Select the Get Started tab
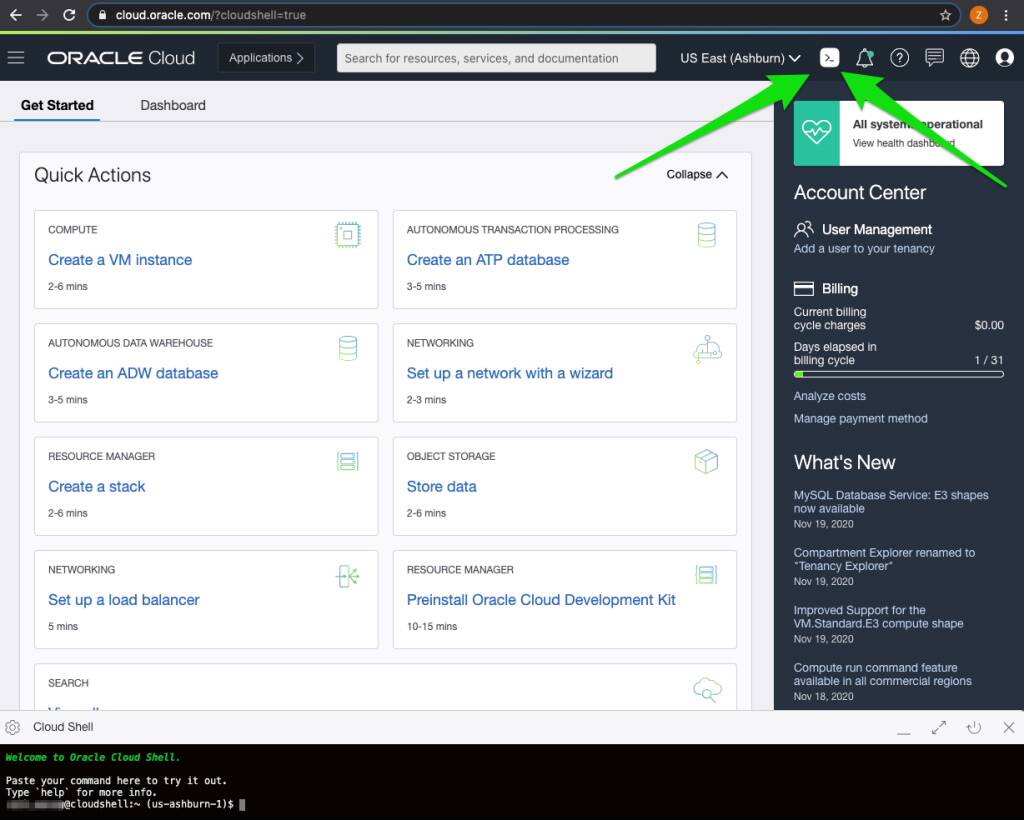 [57, 104]
